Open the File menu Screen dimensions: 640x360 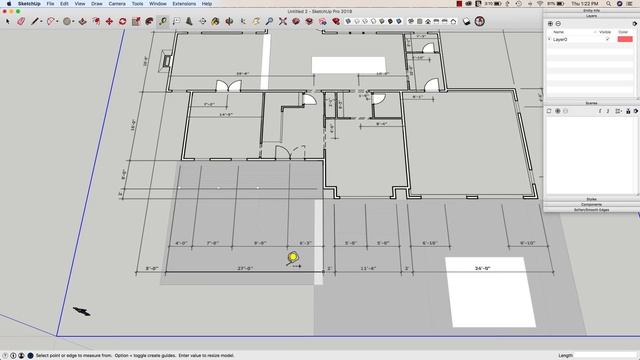pos(50,4)
